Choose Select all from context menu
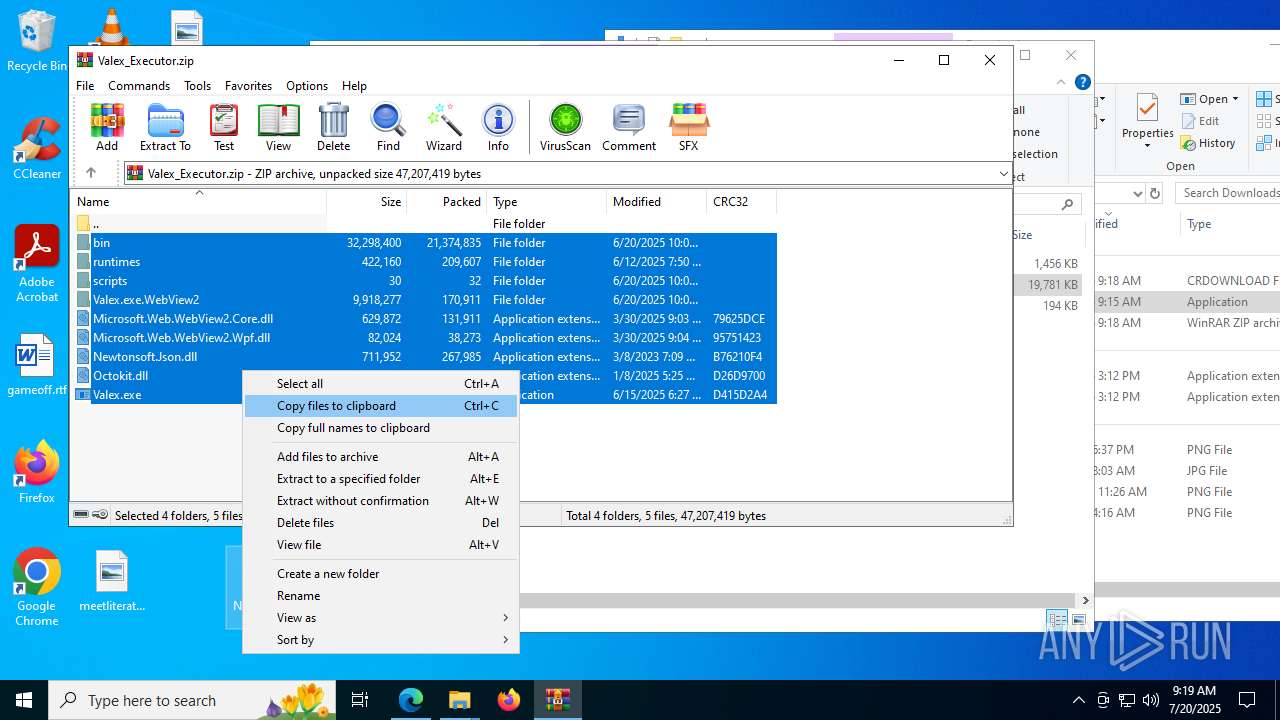Screen dimensions: 1280x720 point(381,384)
